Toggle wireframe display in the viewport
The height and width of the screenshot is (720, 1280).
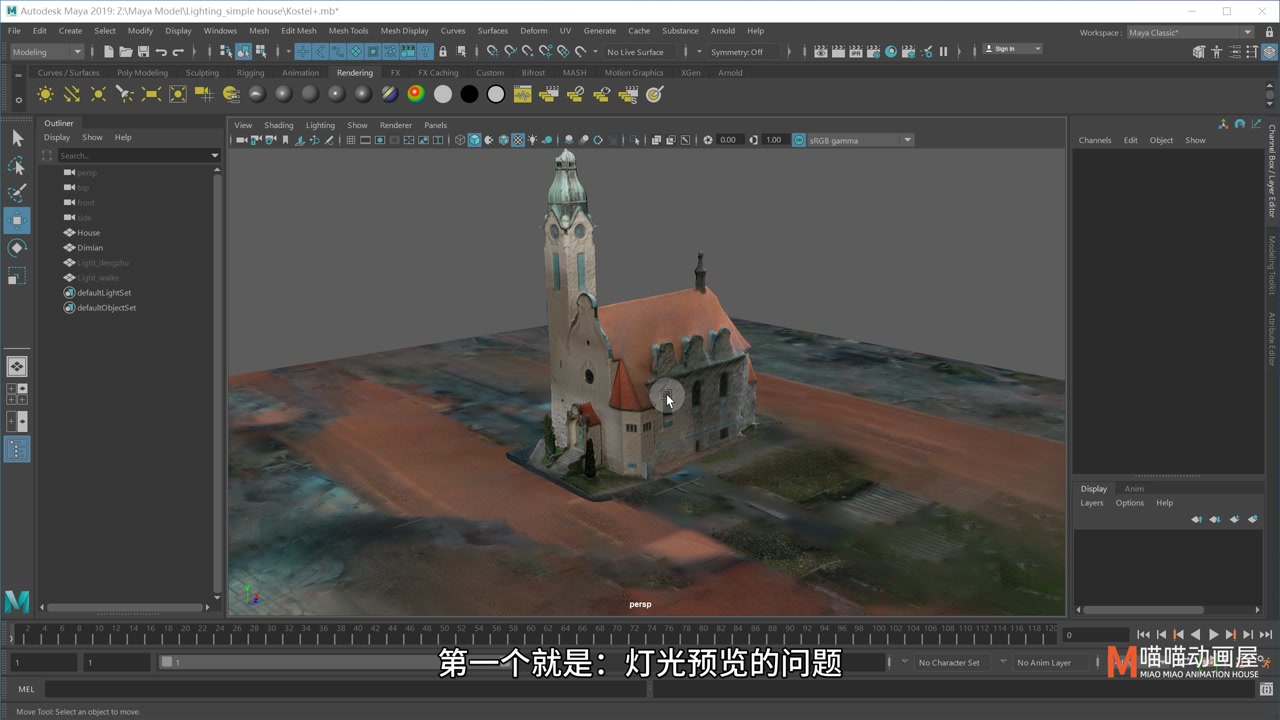tap(460, 140)
